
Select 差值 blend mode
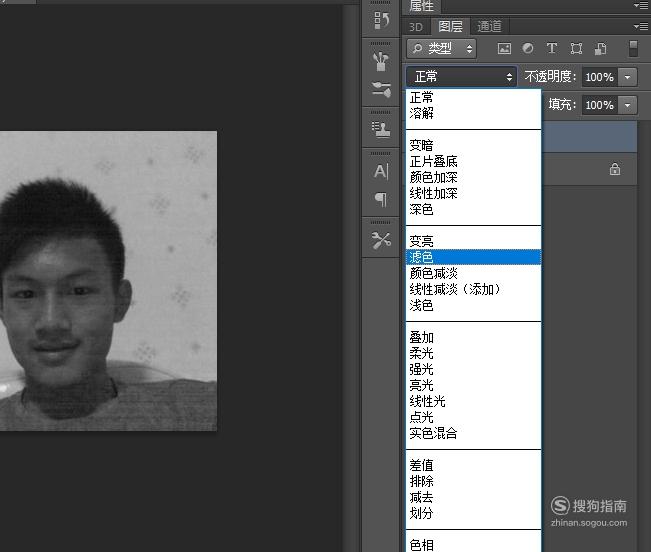click(x=473, y=465)
